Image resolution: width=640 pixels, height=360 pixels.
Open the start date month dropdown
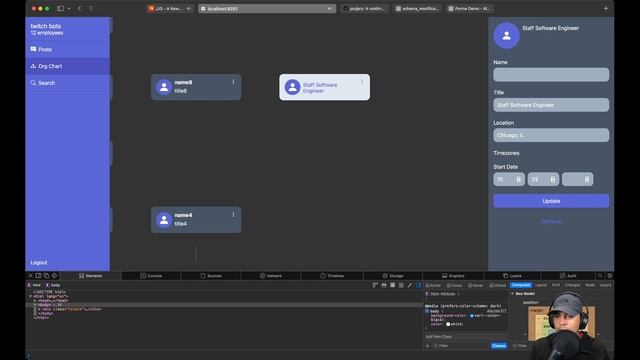click(x=509, y=179)
